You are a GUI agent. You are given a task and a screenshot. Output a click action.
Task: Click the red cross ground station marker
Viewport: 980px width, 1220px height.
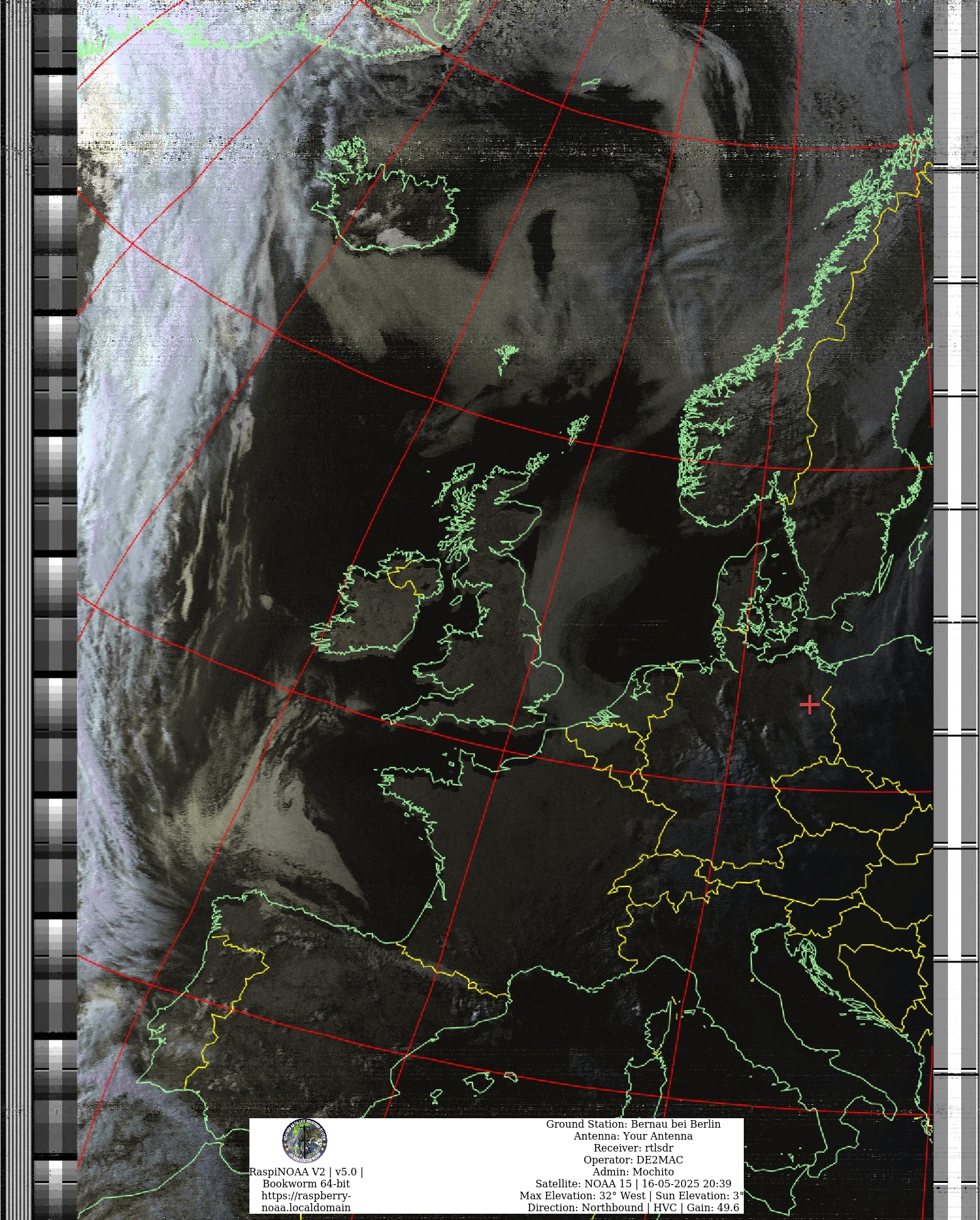(x=810, y=705)
